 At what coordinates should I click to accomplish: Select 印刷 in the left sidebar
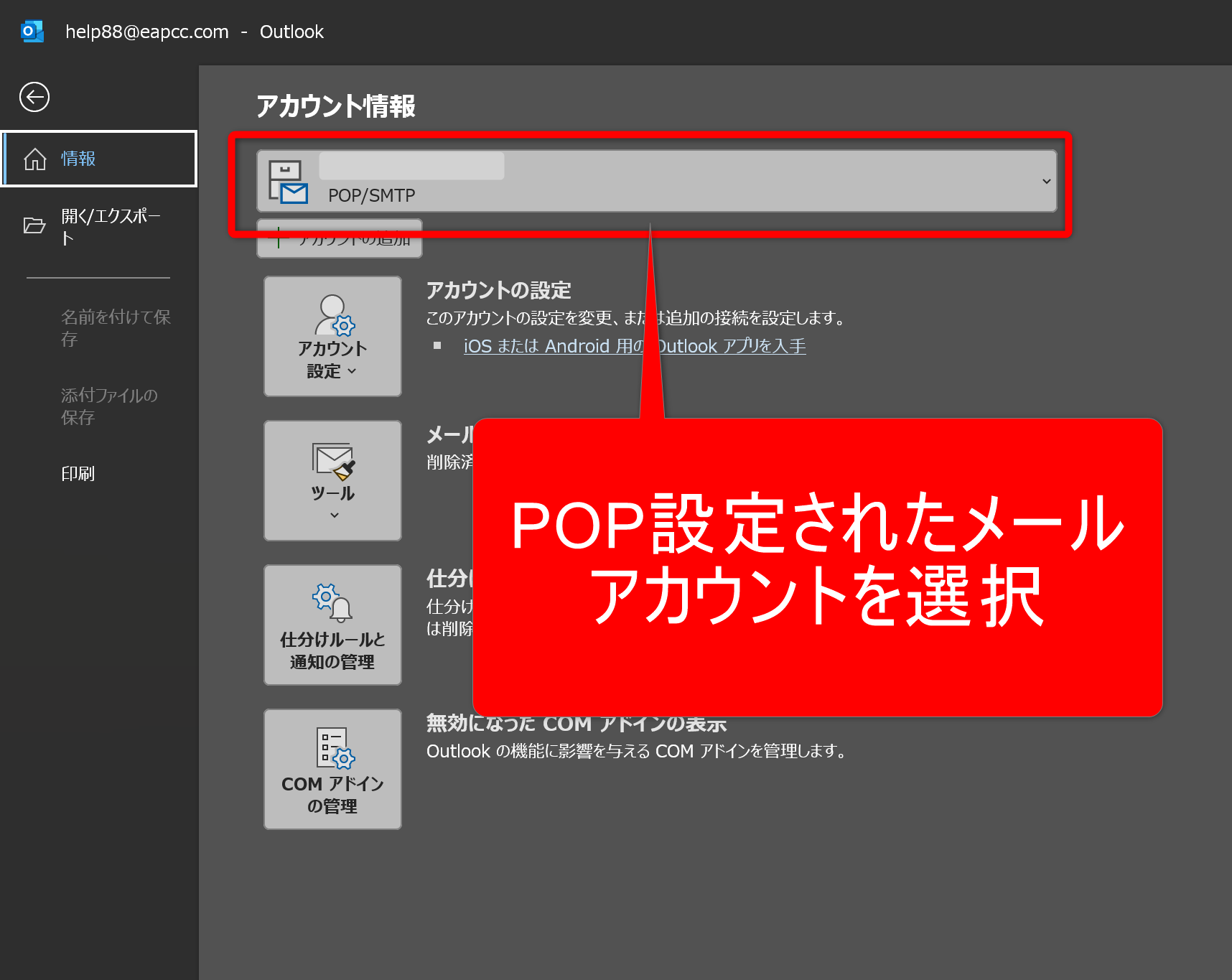pyautogui.click(x=78, y=474)
